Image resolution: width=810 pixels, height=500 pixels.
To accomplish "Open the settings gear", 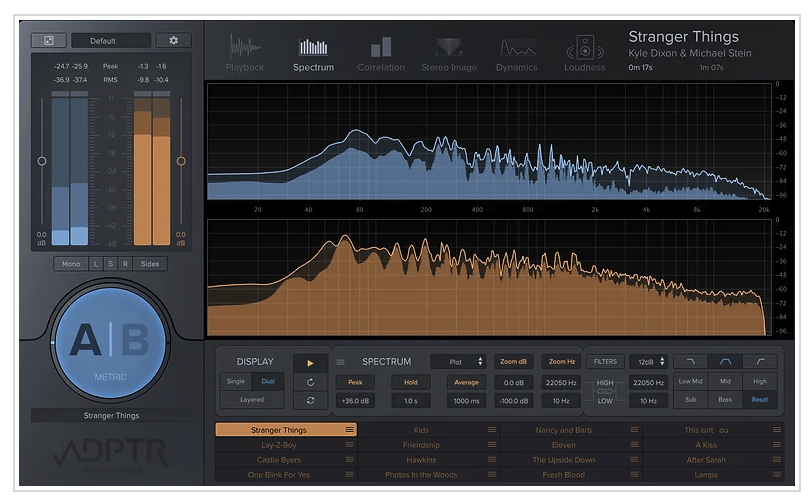I will pos(174,40).
